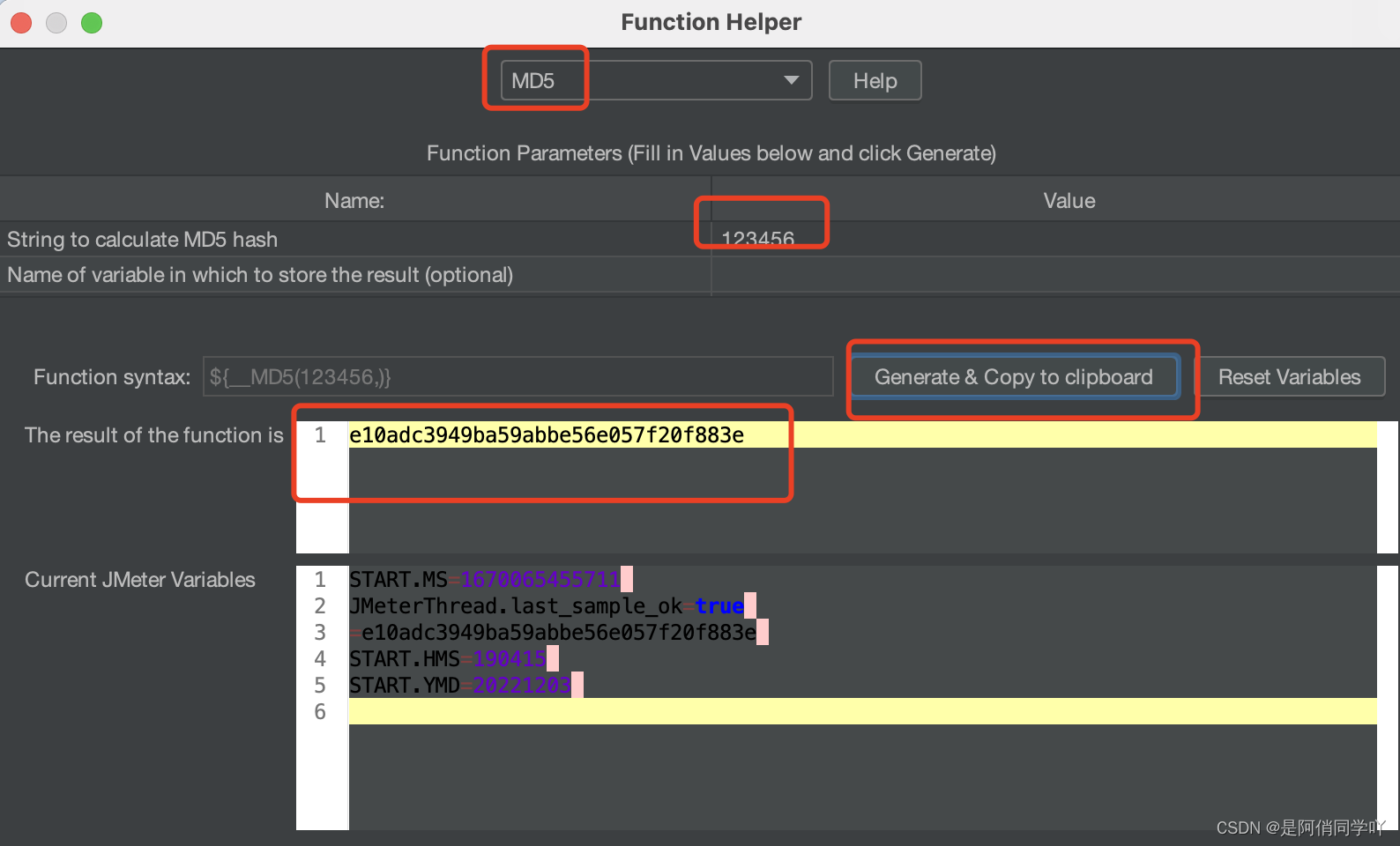This screenshot has width=1400, height=846.
Task: Click the Reset Variables button
Action: [1289, 377]
